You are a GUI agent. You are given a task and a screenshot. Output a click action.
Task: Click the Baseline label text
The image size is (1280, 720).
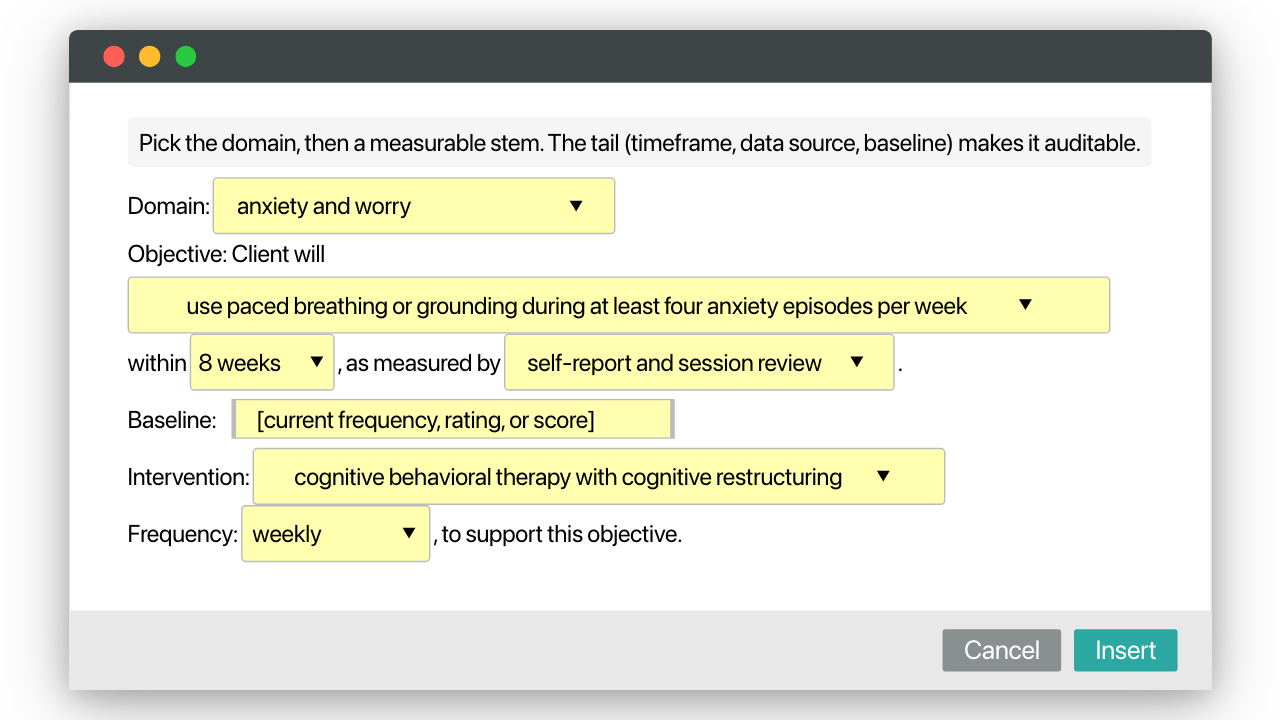pyautogui.click(x=172, y=420)
